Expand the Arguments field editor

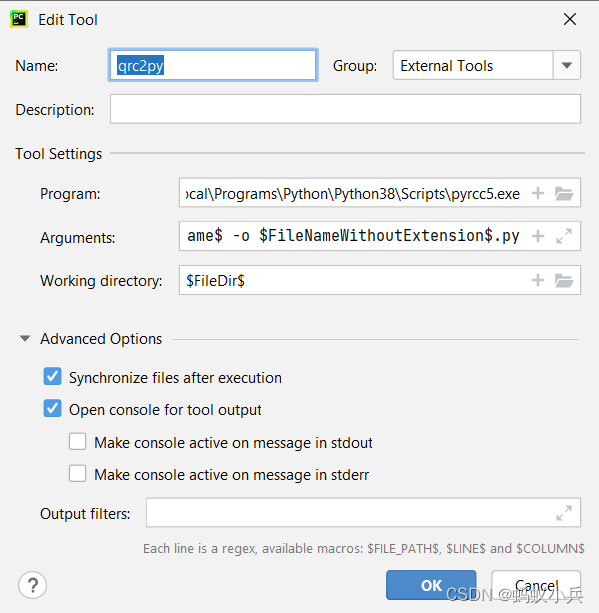coord(564,236)
